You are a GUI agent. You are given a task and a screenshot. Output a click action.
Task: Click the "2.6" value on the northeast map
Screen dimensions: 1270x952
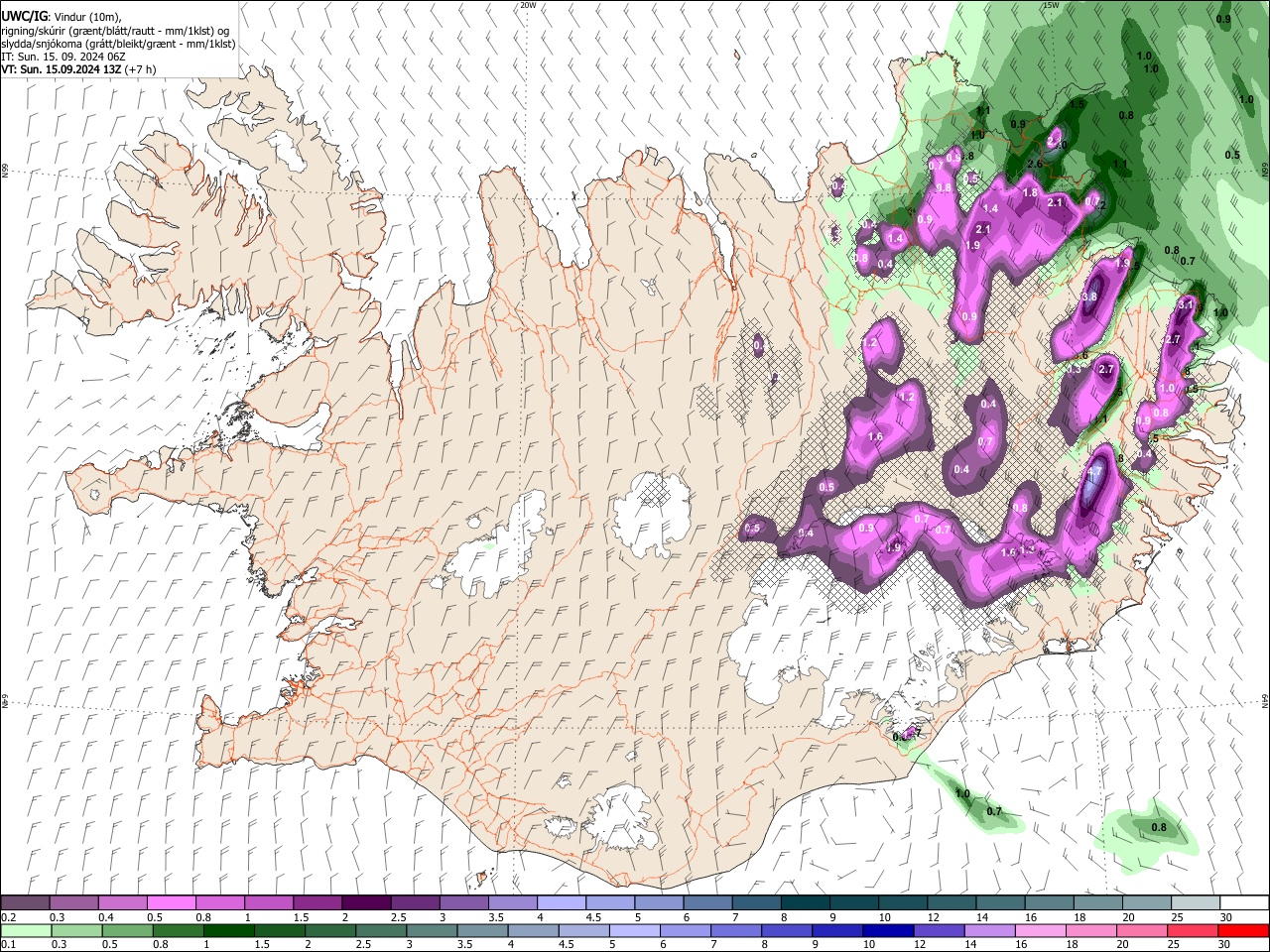(1035, 164)
